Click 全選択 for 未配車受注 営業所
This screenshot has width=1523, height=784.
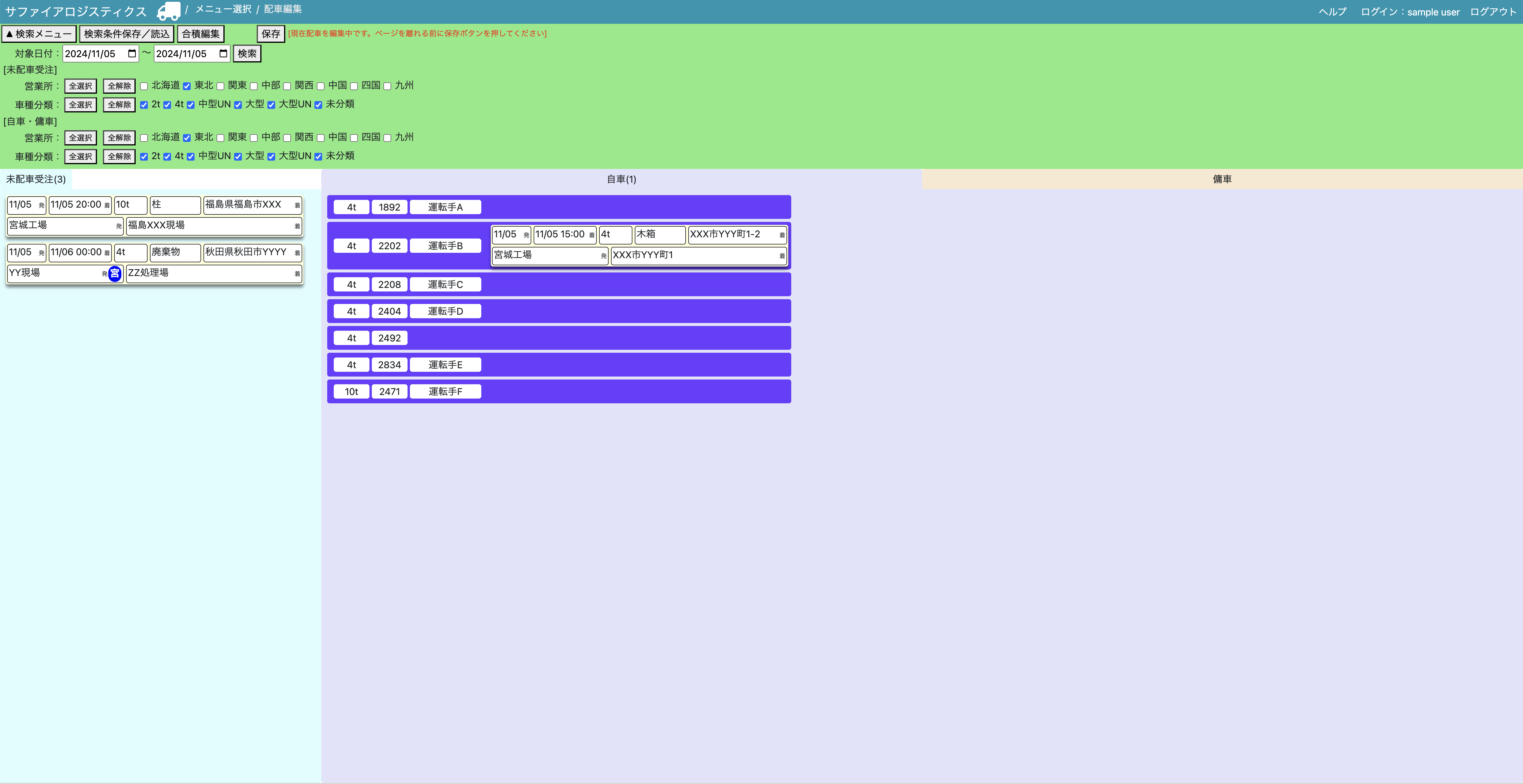80,86
